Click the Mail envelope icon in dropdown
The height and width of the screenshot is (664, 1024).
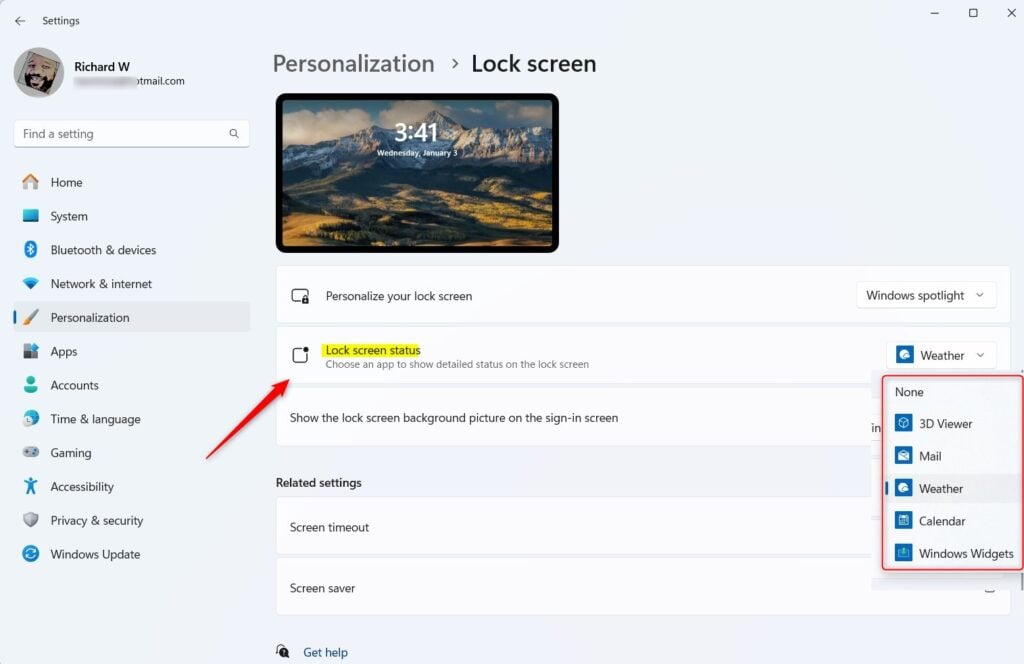(903, 456)
